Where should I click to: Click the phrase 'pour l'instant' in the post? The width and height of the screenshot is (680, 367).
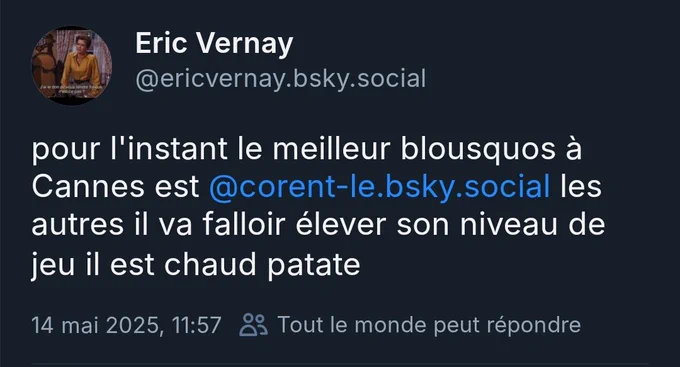(x=130, y=149)
